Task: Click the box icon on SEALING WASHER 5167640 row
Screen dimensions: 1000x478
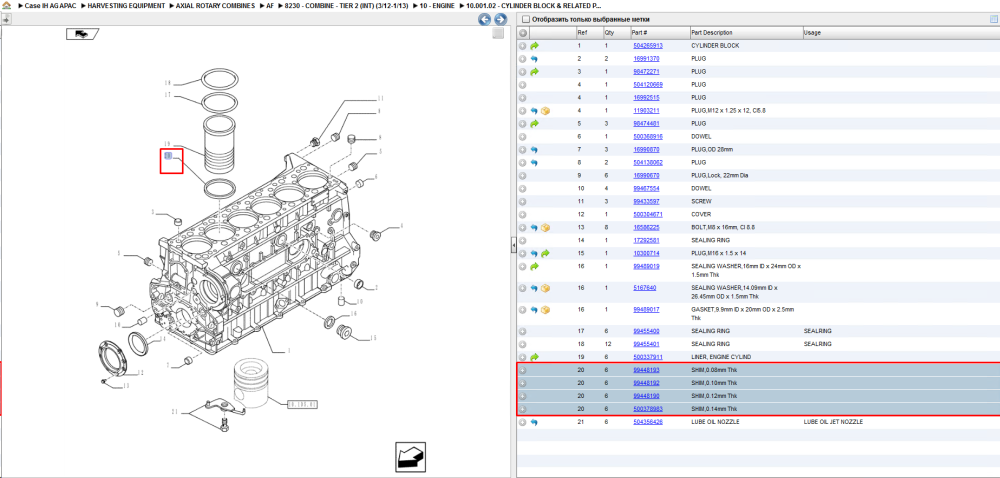Action: (545, 288)
